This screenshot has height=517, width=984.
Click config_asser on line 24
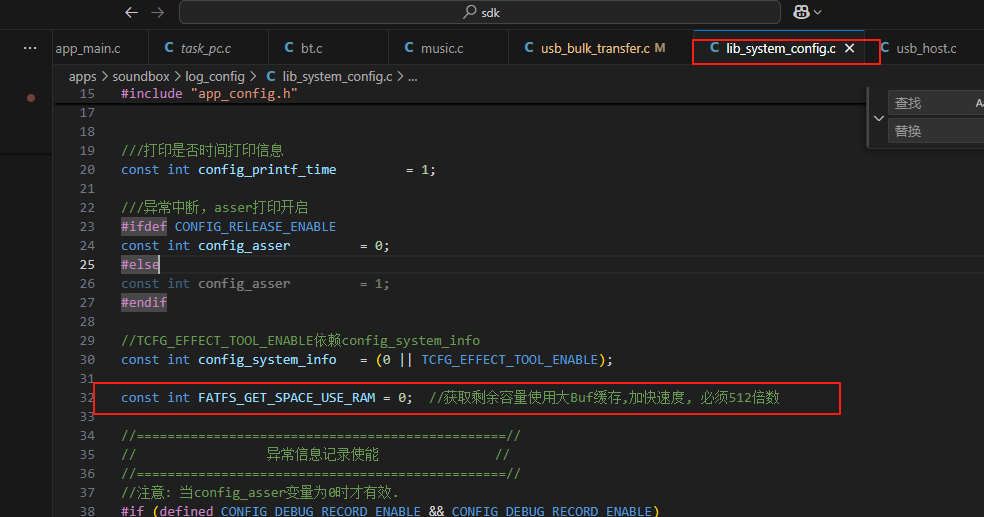tap(244, 245)
